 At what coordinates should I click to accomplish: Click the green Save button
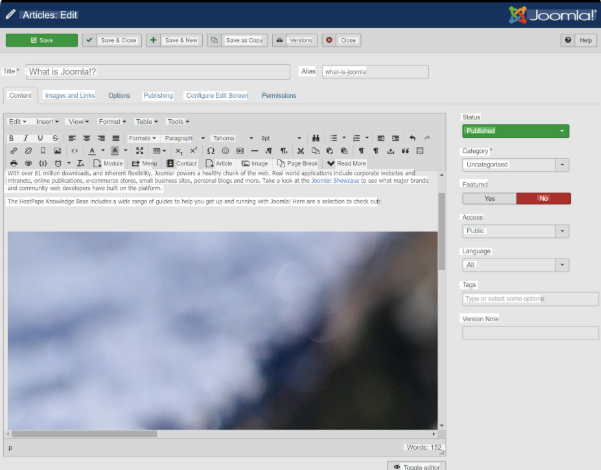point(42,40)
